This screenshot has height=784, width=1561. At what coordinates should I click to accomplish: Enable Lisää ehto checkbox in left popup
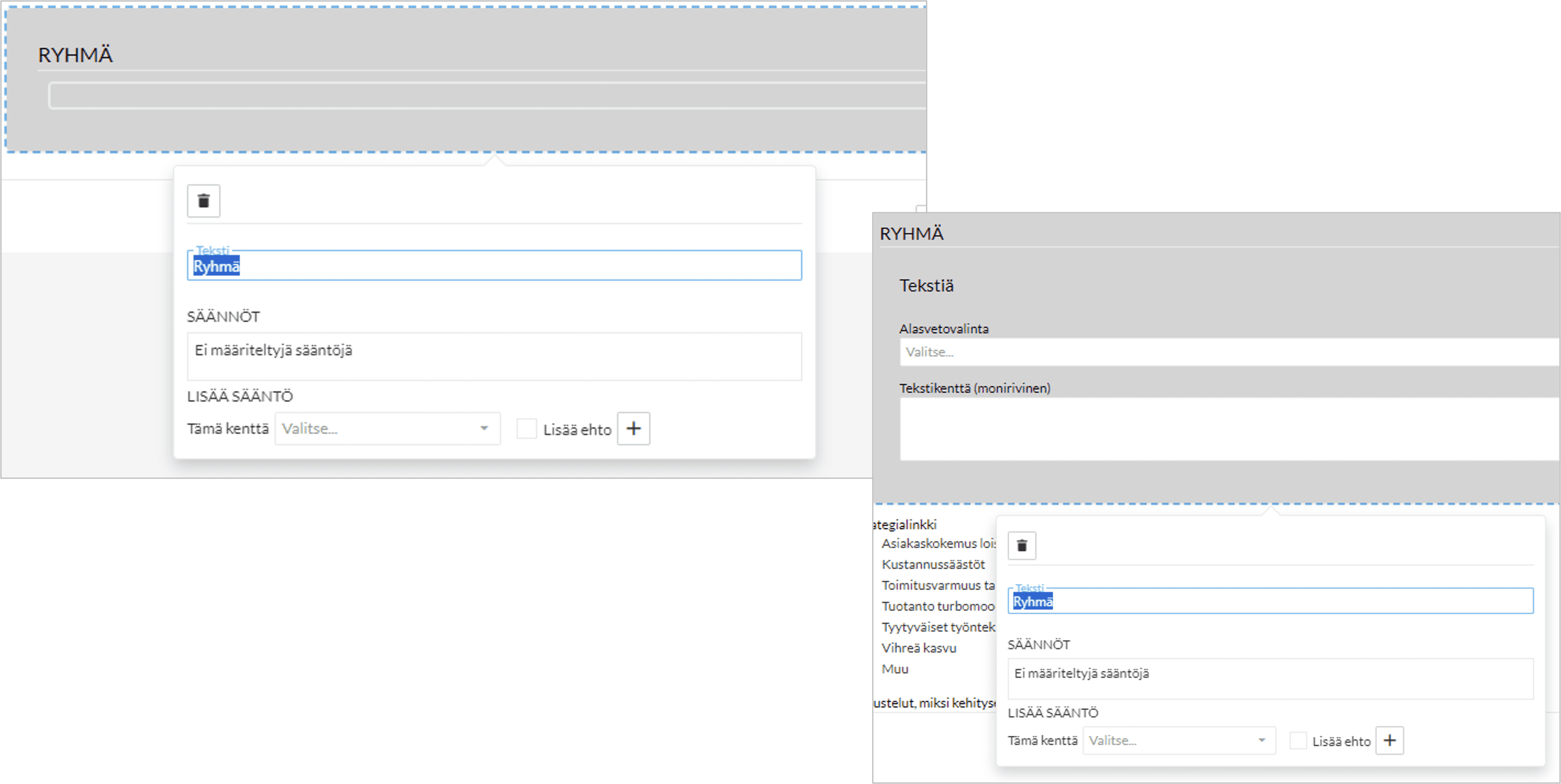[x=526, y=429]
